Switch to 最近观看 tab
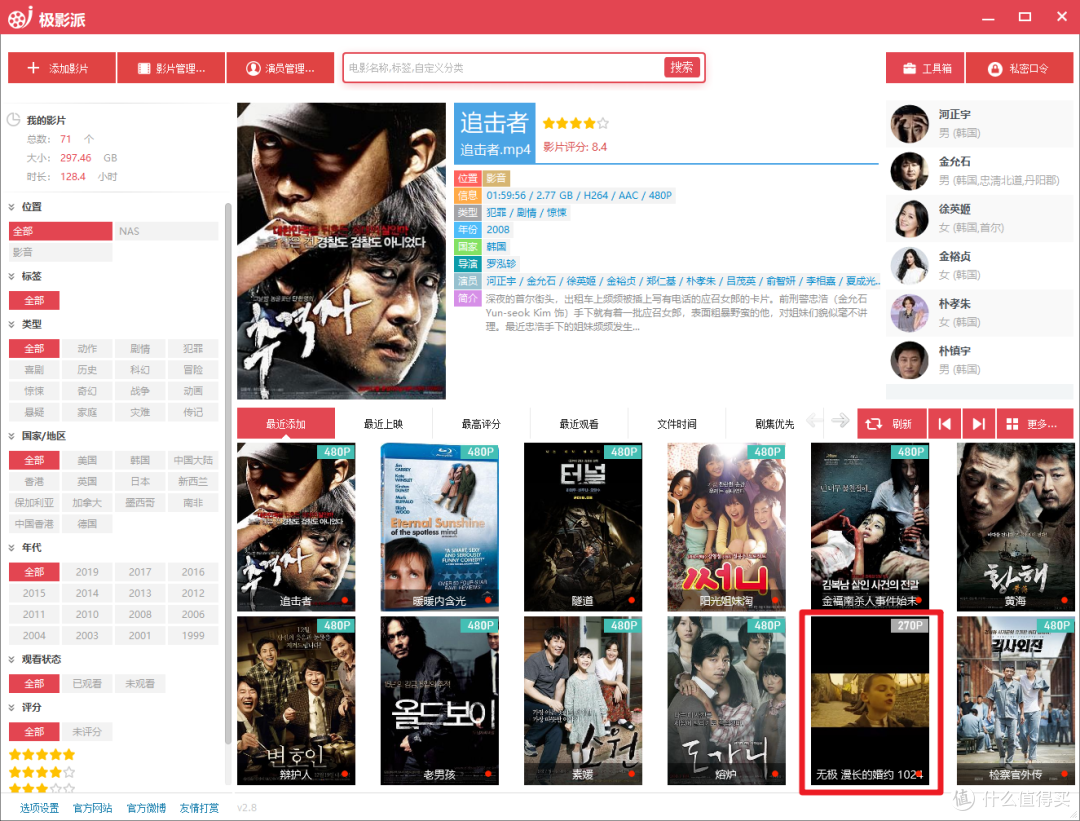This screenshot has width=1080, height=821. tap(579, 424)
